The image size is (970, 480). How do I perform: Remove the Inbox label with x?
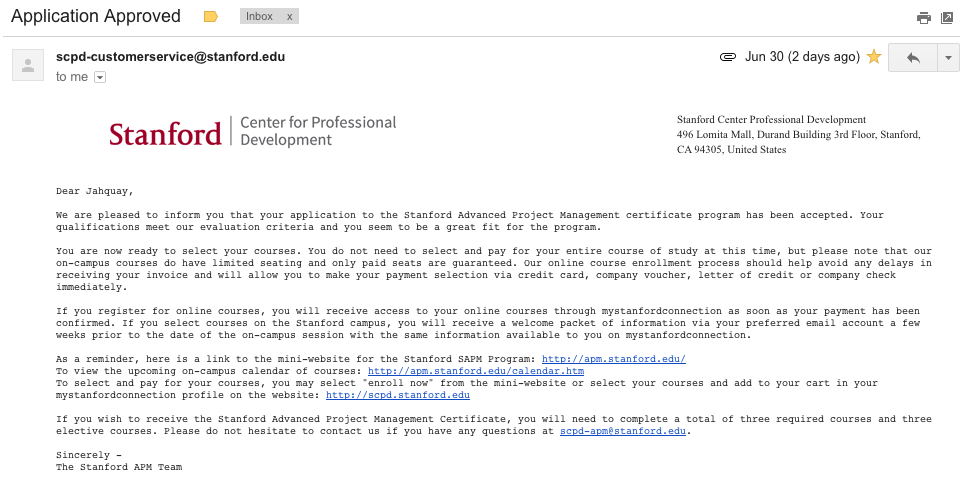tap(289, 17)
